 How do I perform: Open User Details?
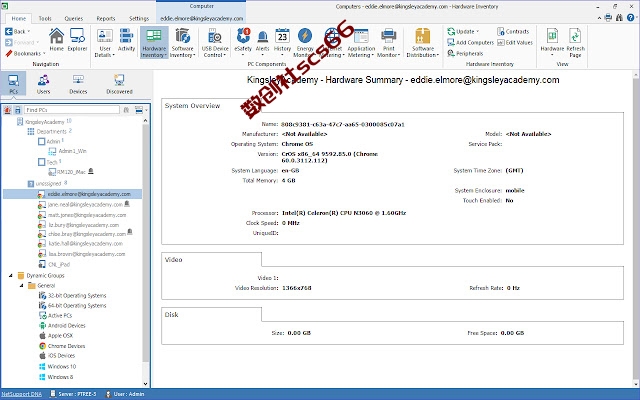[105, 42]
